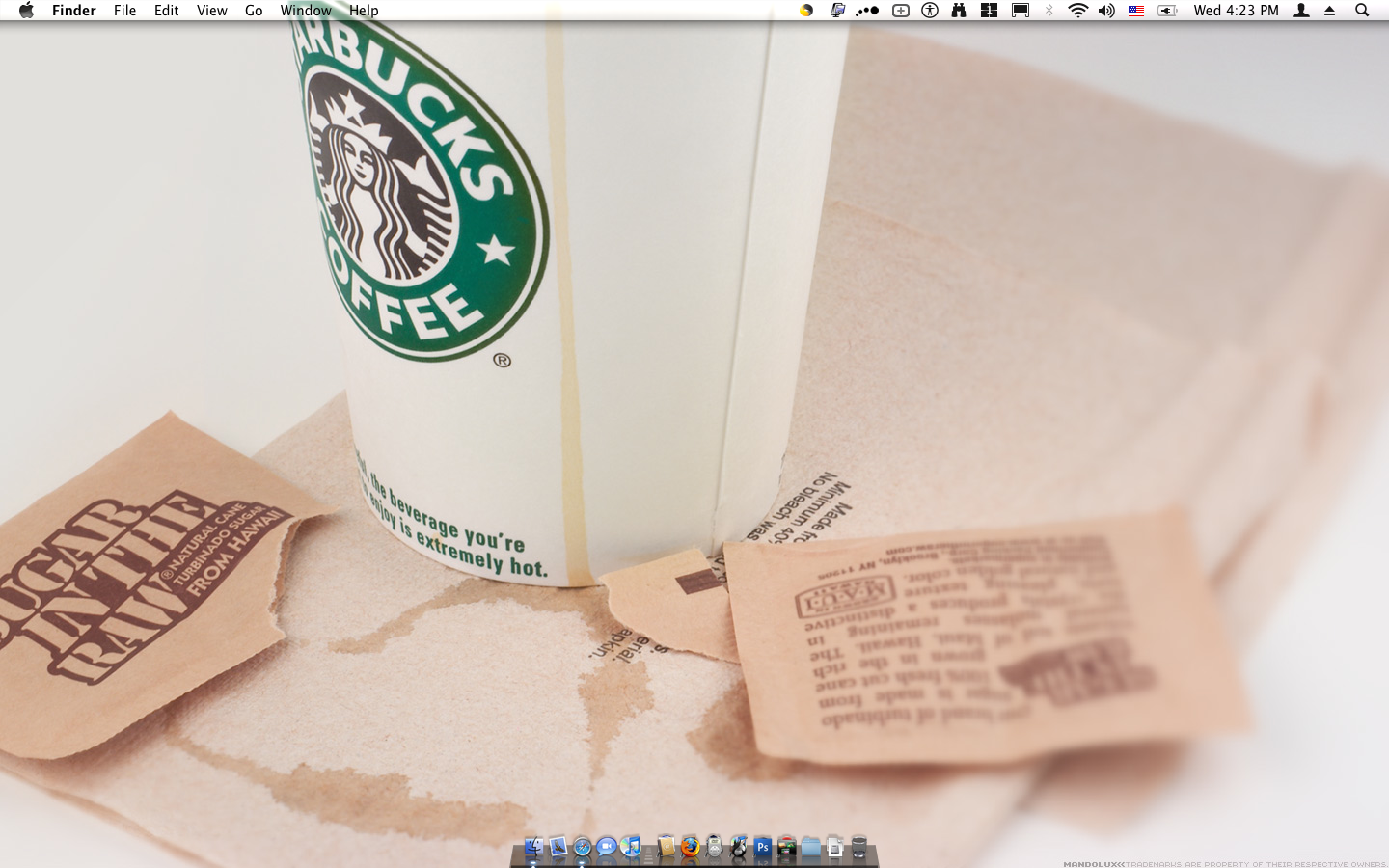Image resolution: width=1389 pixels, height=868 pixels.
Task: Open the Help menu
Action: point(364,11)
